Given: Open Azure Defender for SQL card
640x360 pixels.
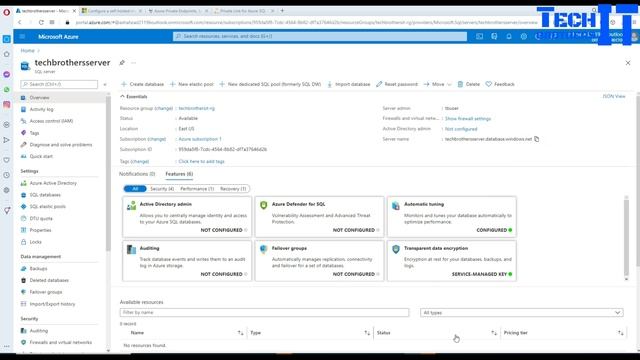Looking at the screenshot, I should coord(319,217).
